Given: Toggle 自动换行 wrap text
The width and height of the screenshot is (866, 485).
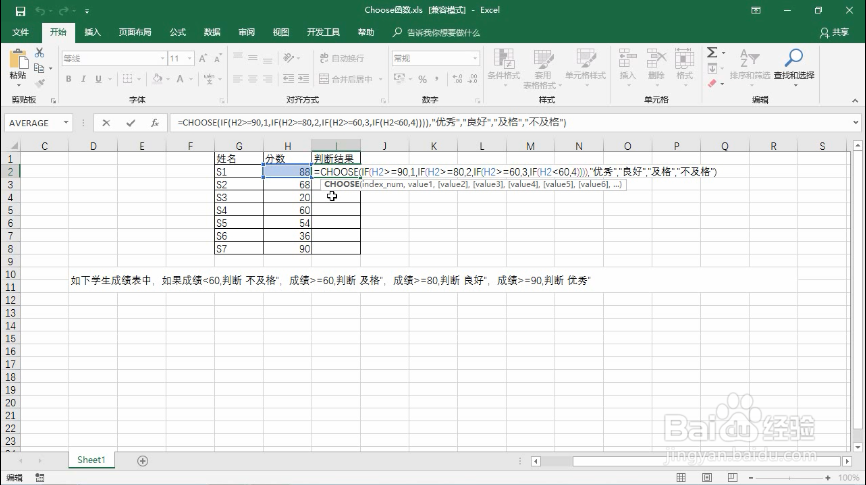Looking at the screenshot, I should (x=342, y=58).
